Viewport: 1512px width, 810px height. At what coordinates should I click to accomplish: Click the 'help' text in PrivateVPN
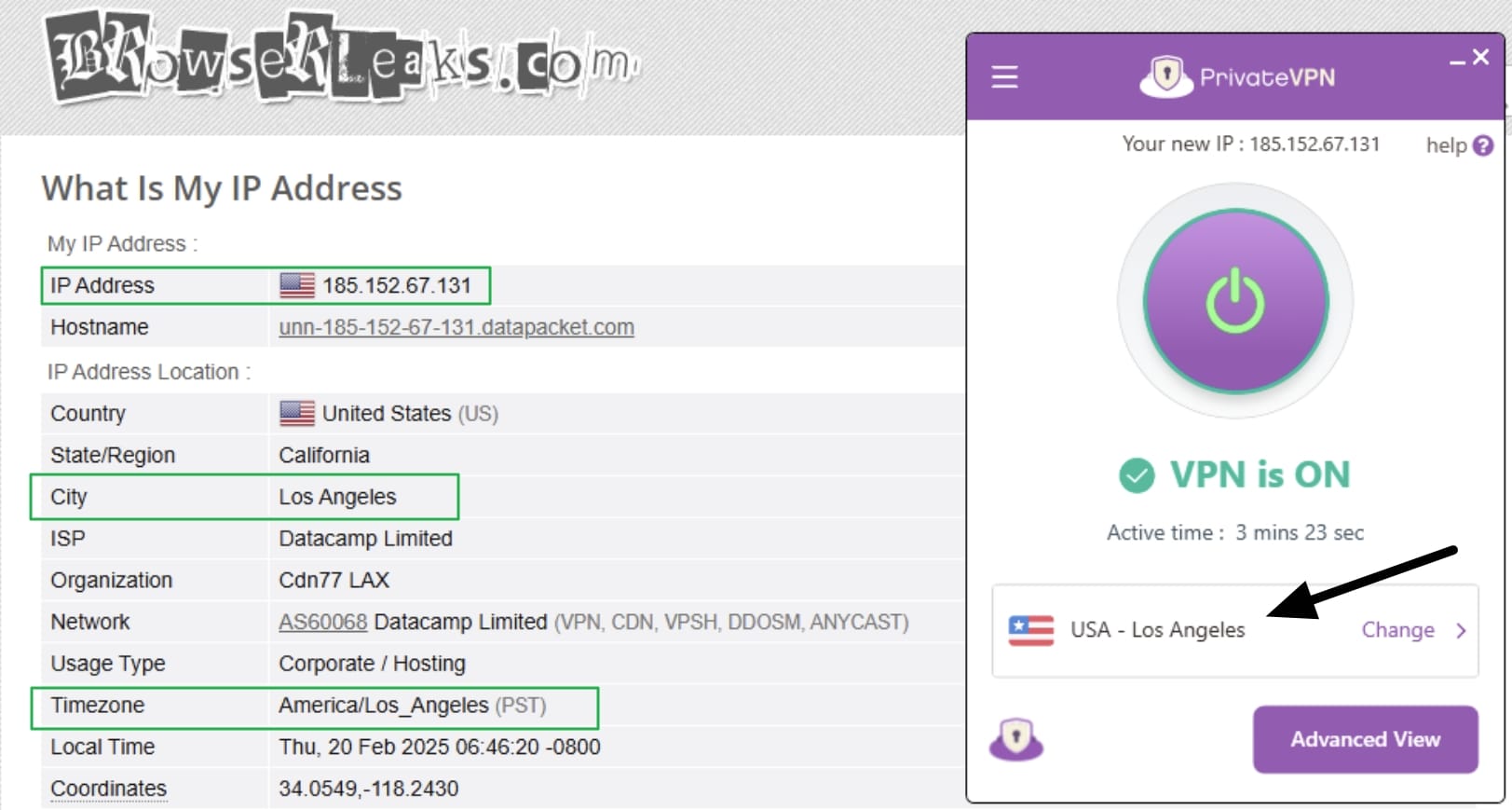1446,145
